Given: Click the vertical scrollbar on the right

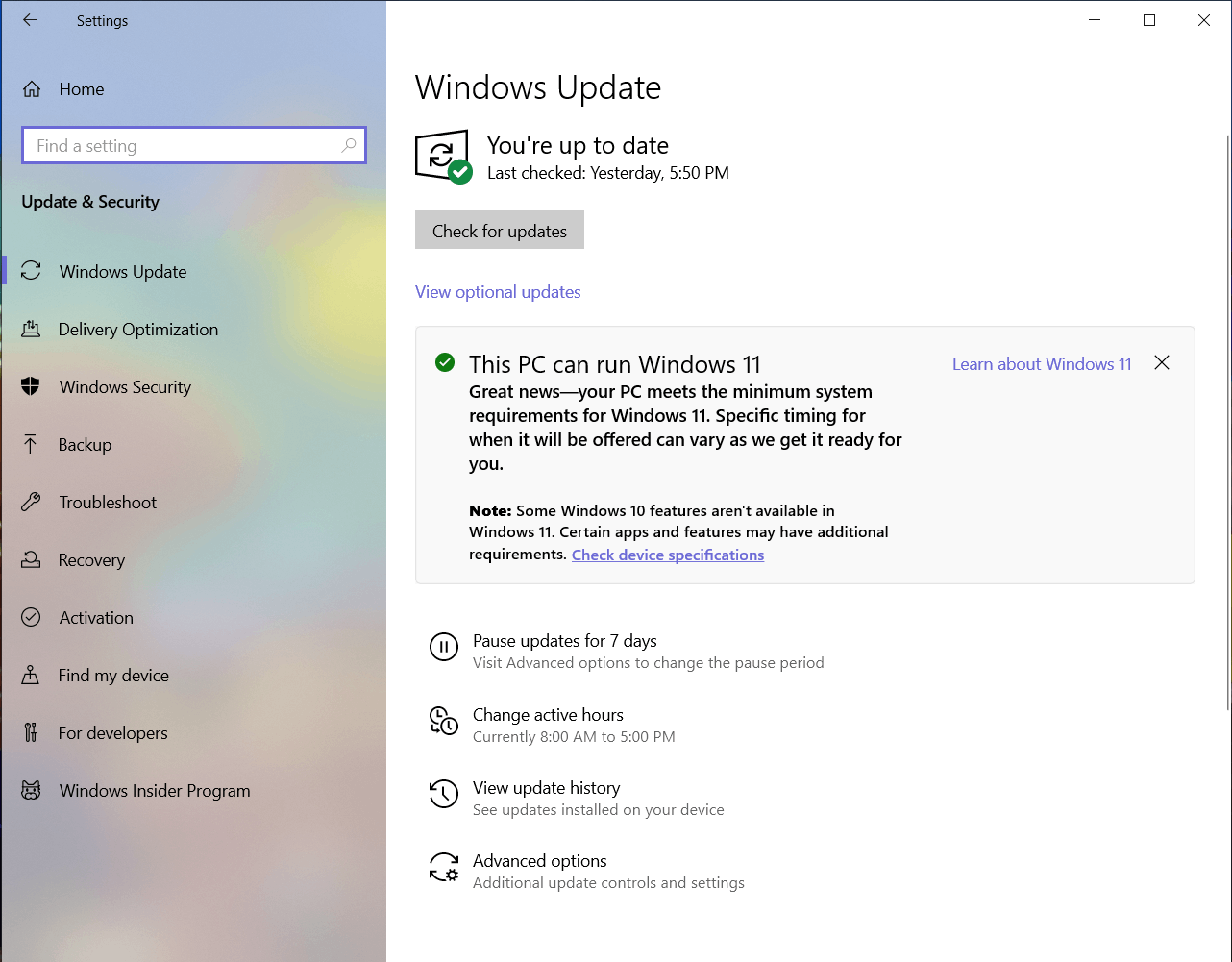Looking at the screenshot, I should 1227,423.
